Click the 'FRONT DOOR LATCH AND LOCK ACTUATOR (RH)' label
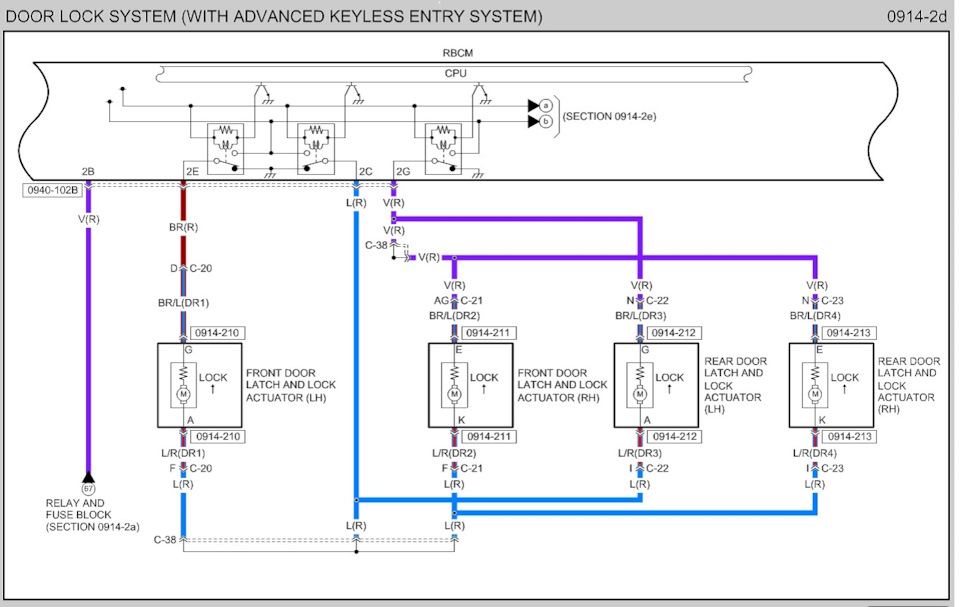 click(562, 385)
